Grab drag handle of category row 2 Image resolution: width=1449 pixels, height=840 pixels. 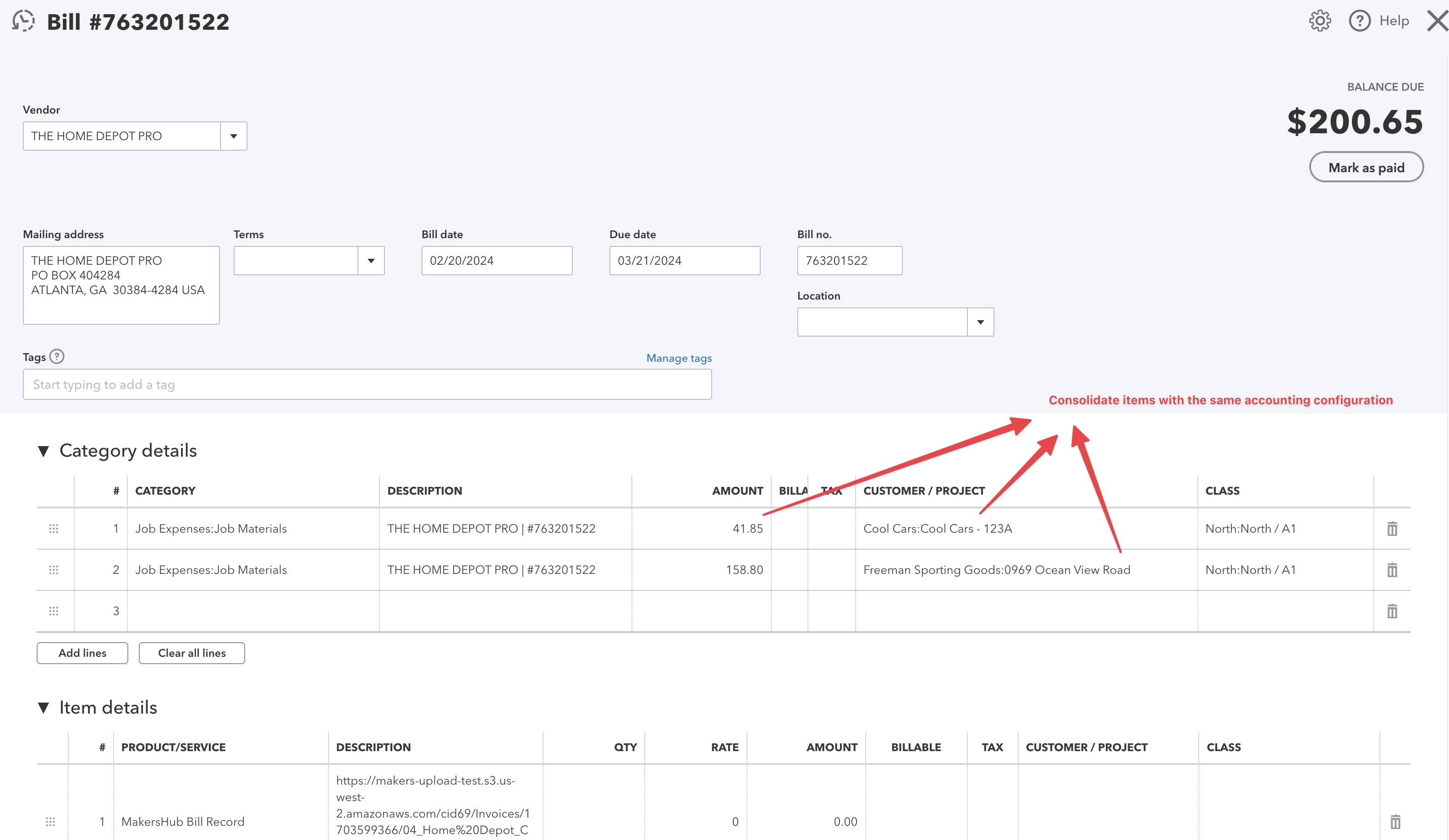click(x=54, y=570)
